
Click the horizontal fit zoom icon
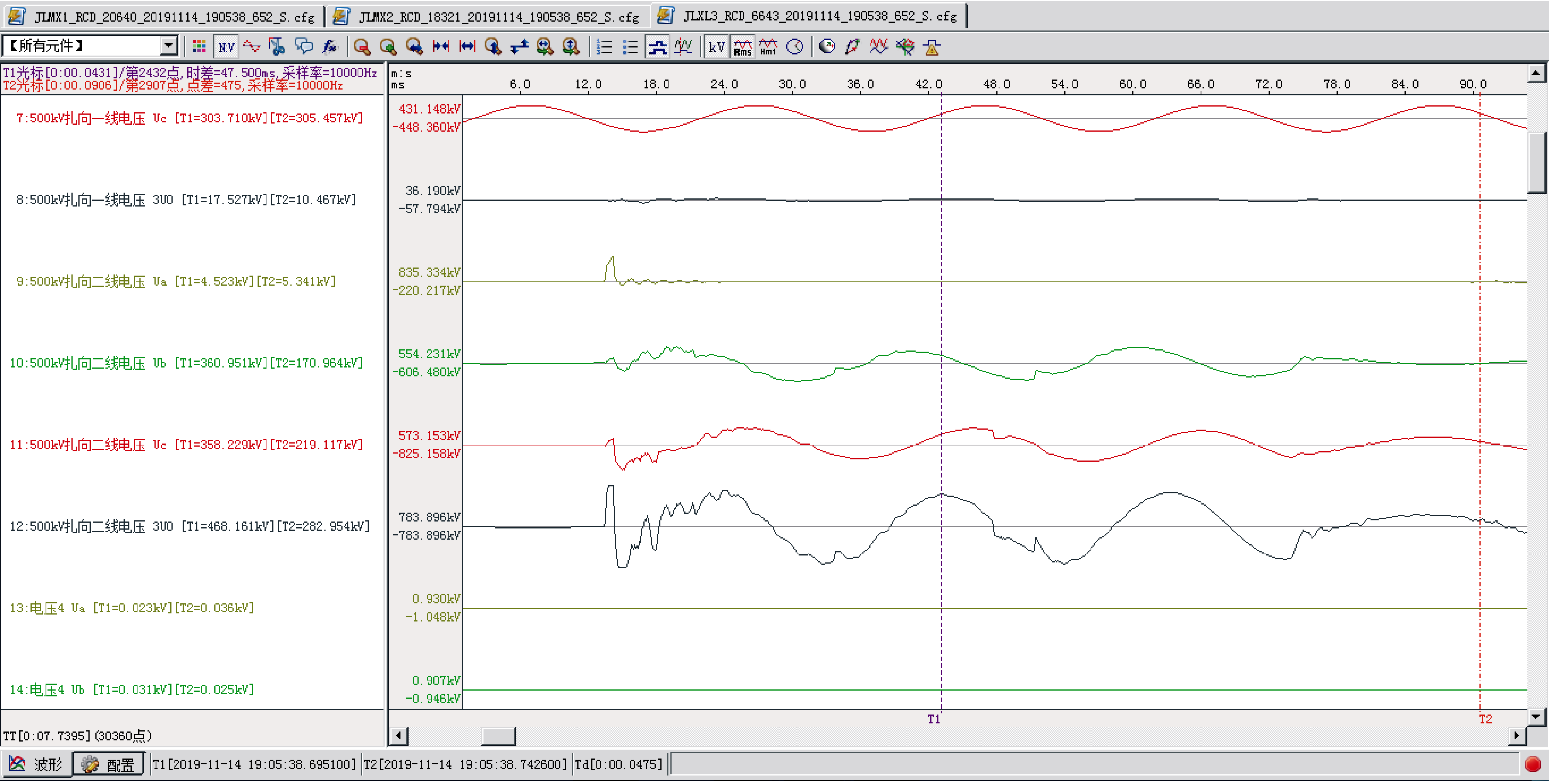click(545, 47)
